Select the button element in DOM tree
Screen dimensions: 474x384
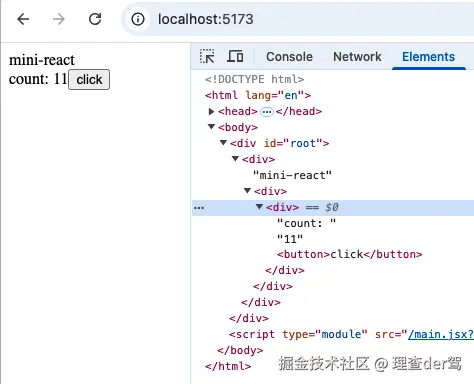(x=350, y=254)
